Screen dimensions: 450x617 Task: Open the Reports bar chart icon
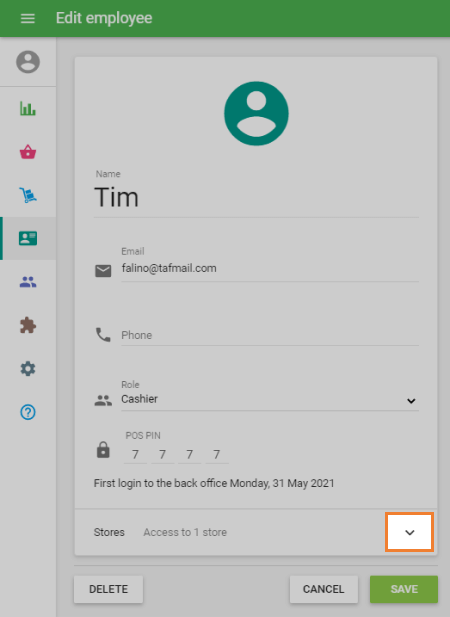click(x=28, y=108)
